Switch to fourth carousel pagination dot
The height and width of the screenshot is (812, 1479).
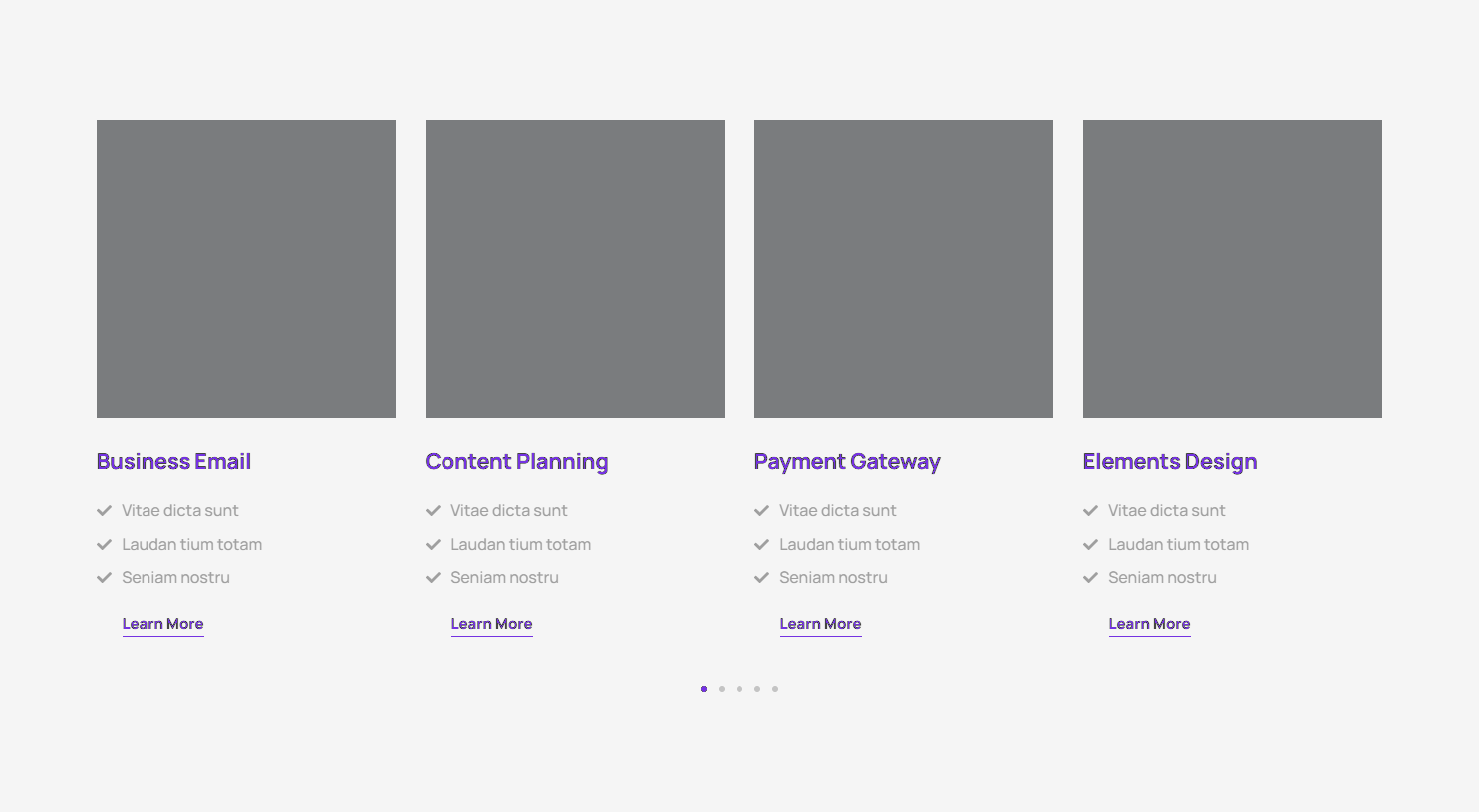click(757, 689)
